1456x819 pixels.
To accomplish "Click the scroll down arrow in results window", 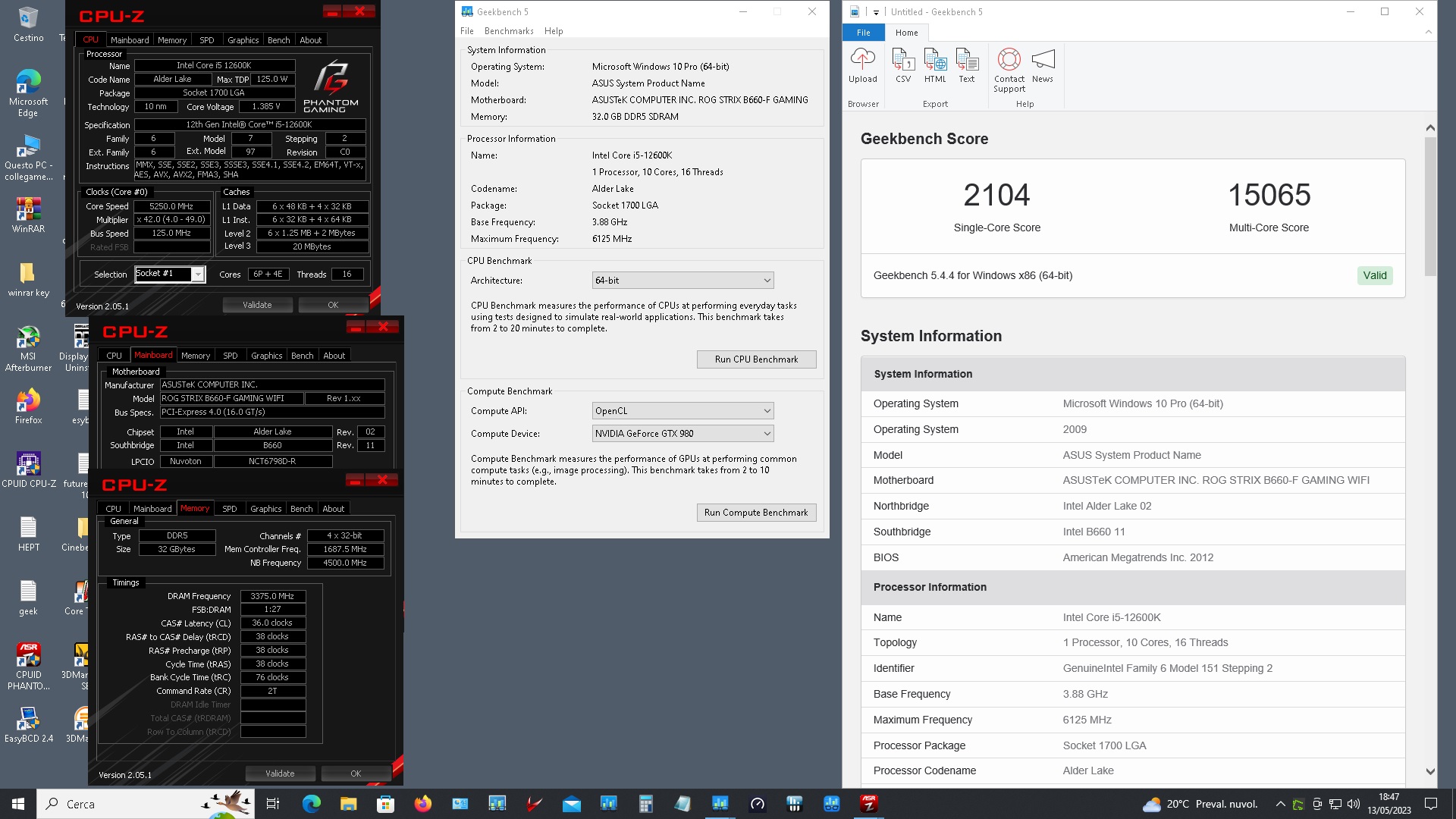I will (x=1430, y=772).
